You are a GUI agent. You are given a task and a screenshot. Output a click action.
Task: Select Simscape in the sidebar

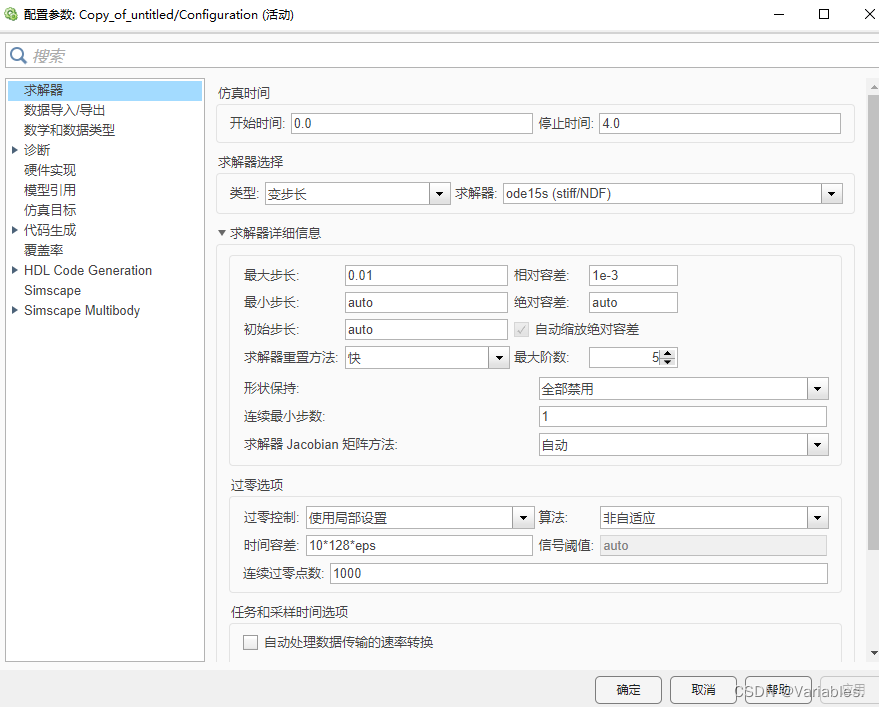pyautogui.click(x=52, y=290)
